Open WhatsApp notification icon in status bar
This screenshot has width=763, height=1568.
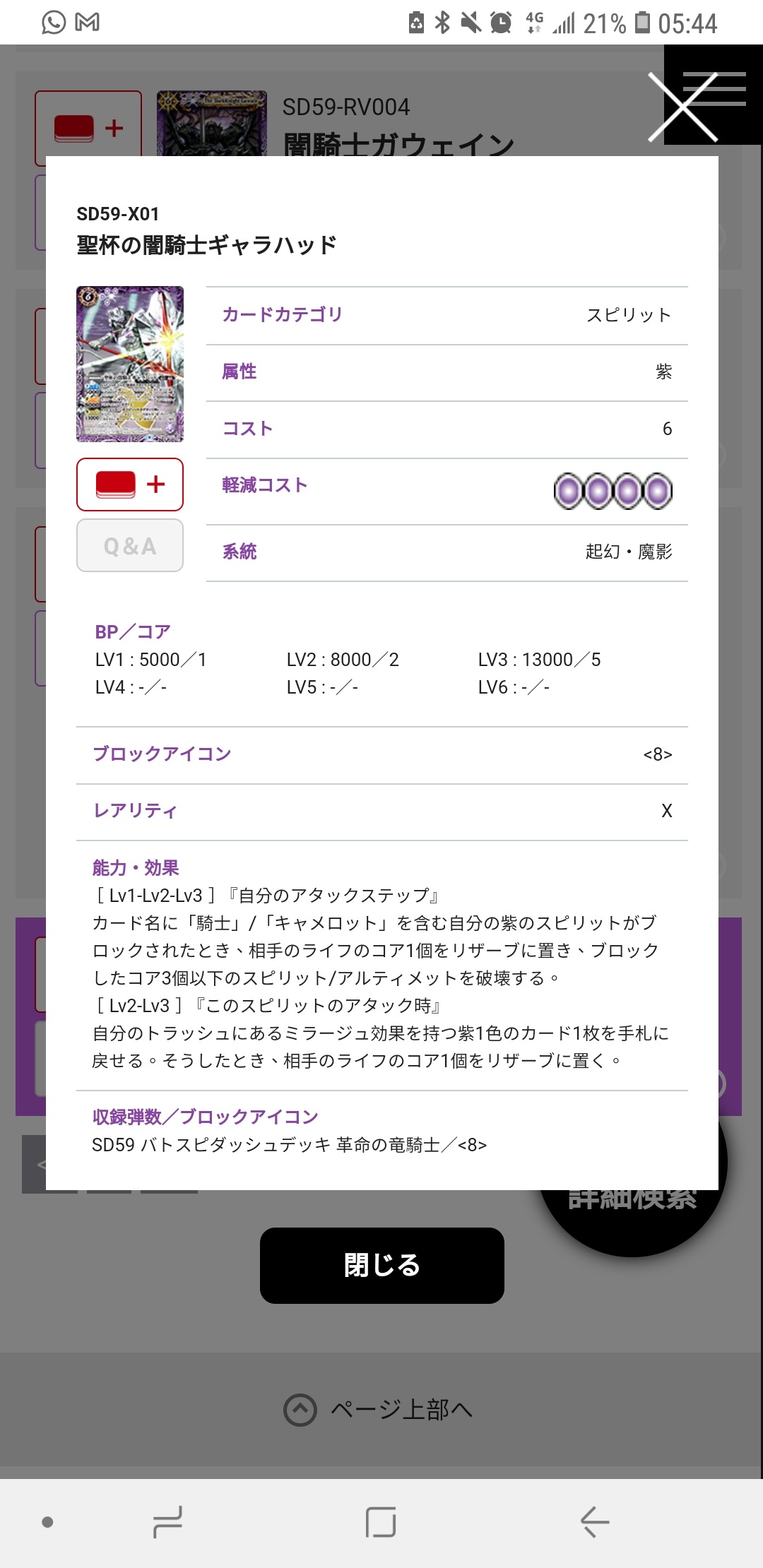coord(54,23)
